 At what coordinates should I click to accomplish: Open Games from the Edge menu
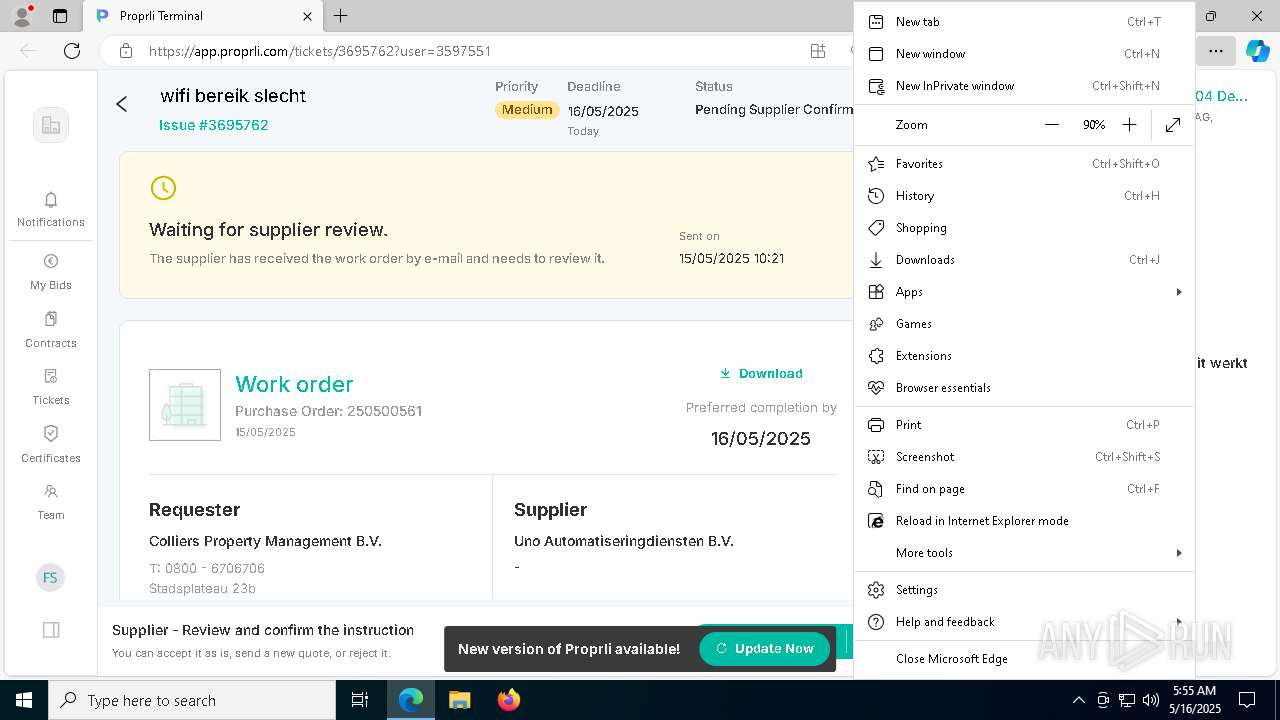(1024, 324)
